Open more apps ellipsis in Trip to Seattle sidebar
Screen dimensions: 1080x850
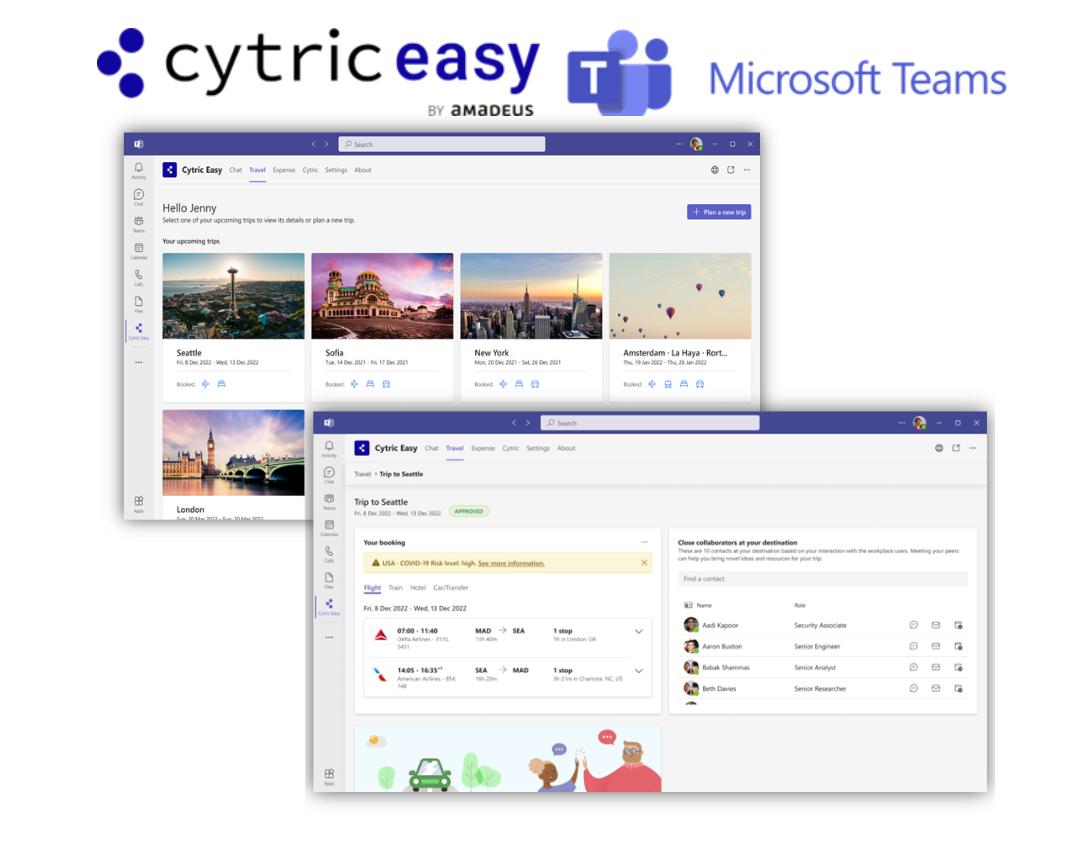pyautogui.click(x=329, y=638)
